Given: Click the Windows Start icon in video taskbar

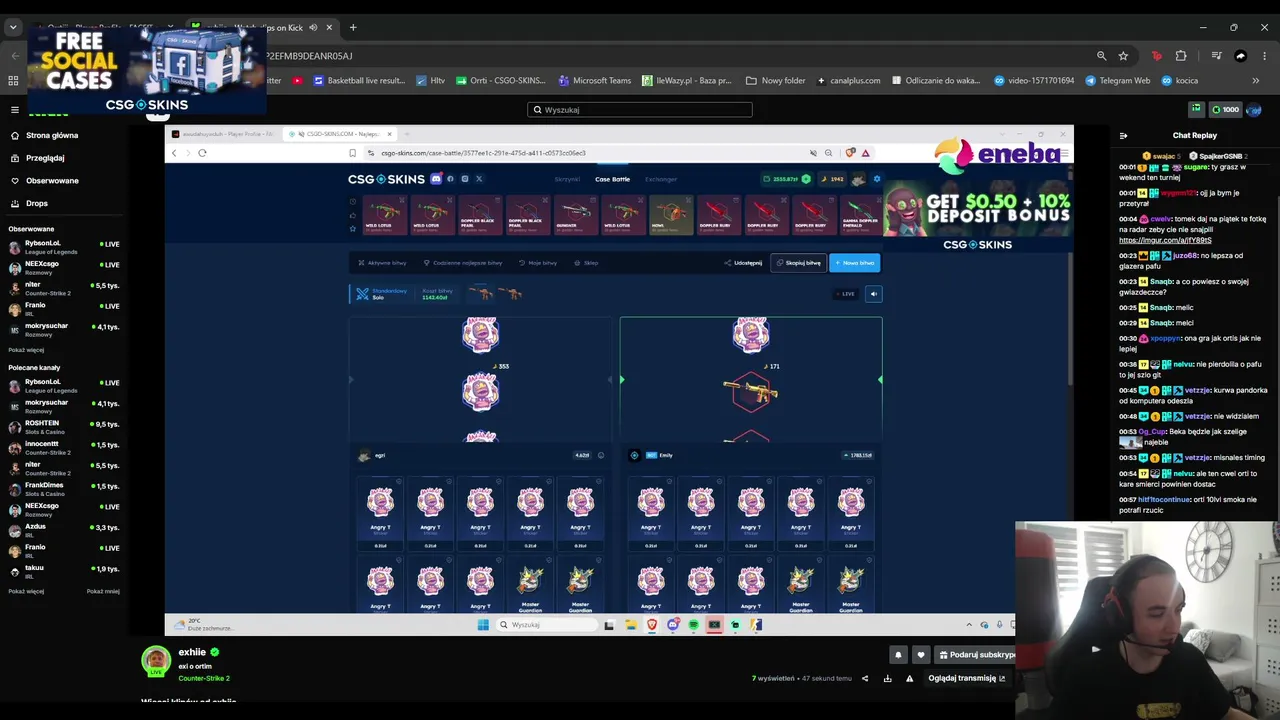Looking at the screenshot, I should (483, 625).
